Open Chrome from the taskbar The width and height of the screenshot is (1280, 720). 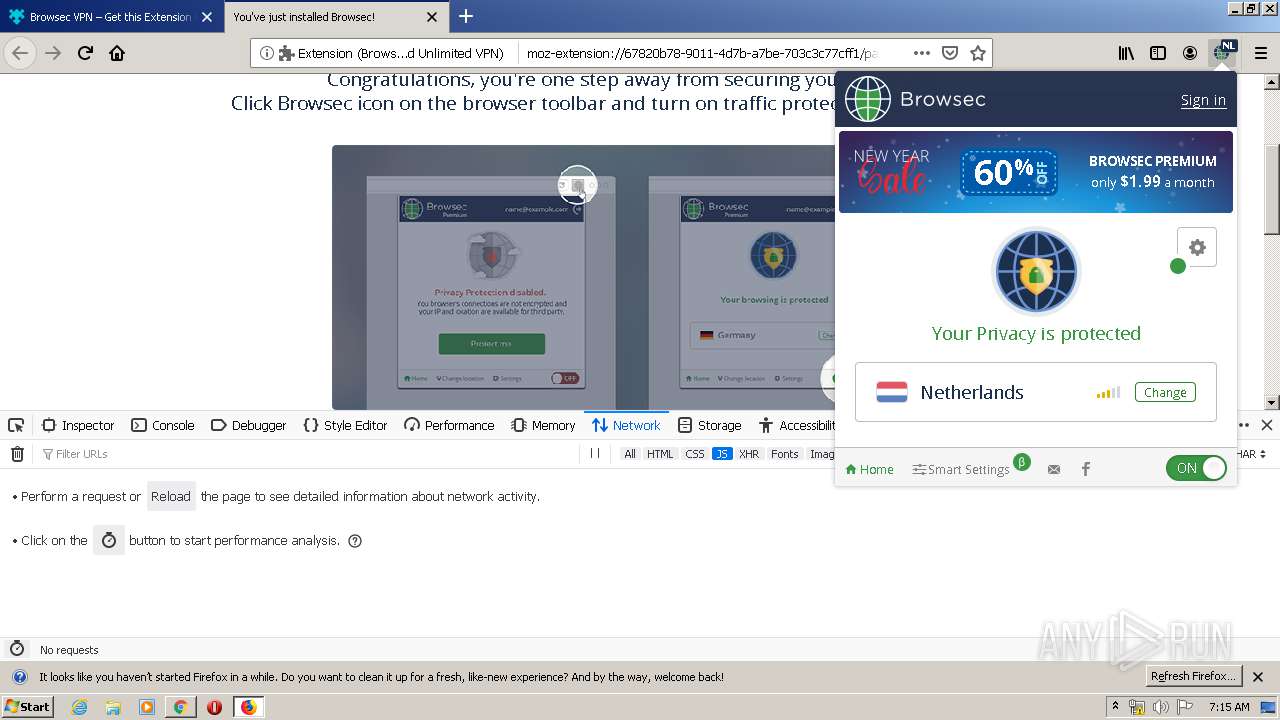(180, 707)
